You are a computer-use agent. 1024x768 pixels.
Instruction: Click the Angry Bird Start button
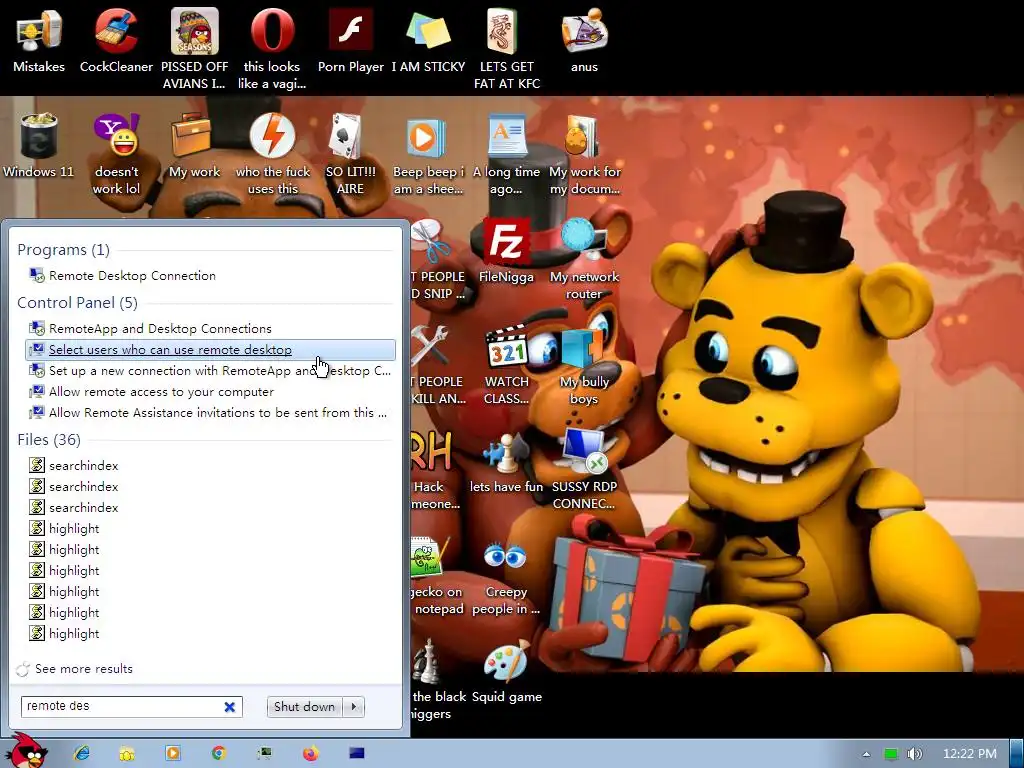click(27, 750)
